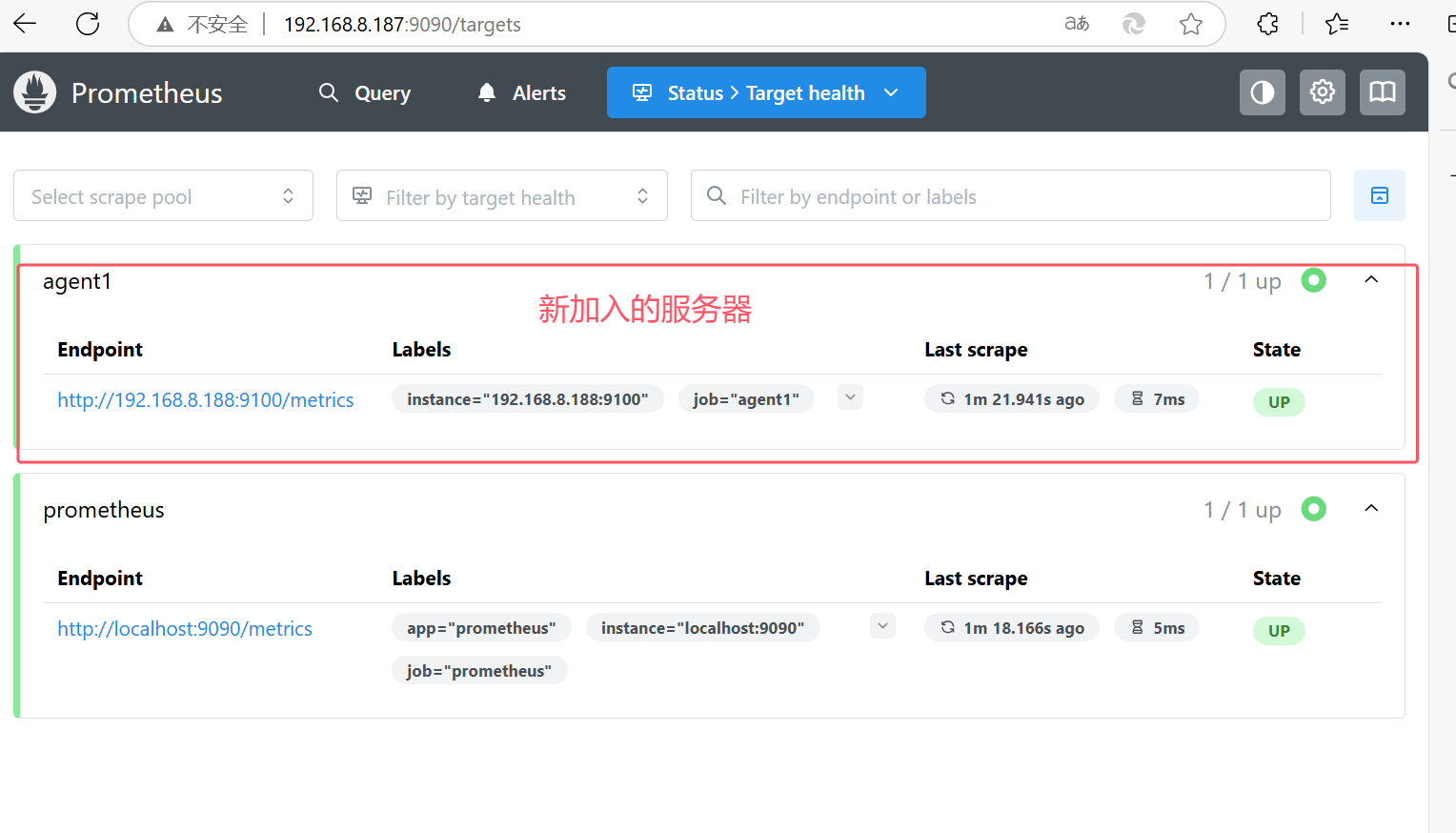The image size is (1456, 833).
Task: Click the green health ring for agent1
Action: pos(1314,280)
